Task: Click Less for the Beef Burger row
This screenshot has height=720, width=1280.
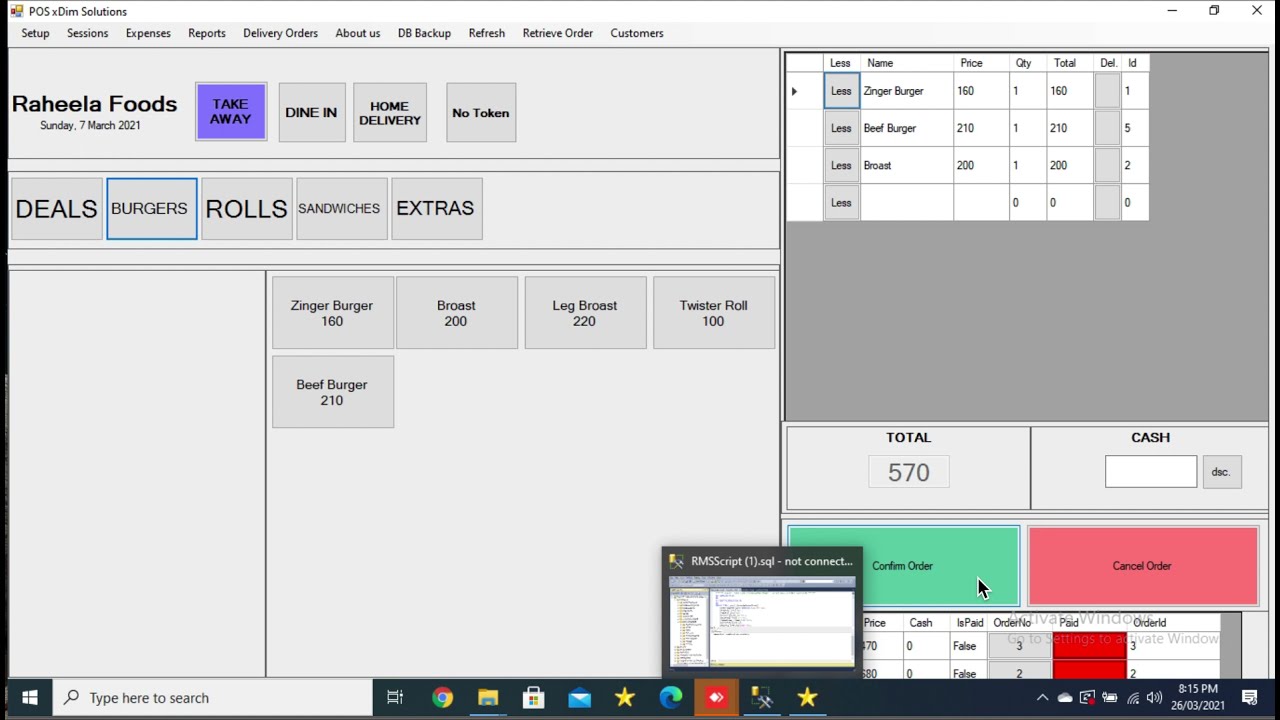Action: tap(841, 128)
